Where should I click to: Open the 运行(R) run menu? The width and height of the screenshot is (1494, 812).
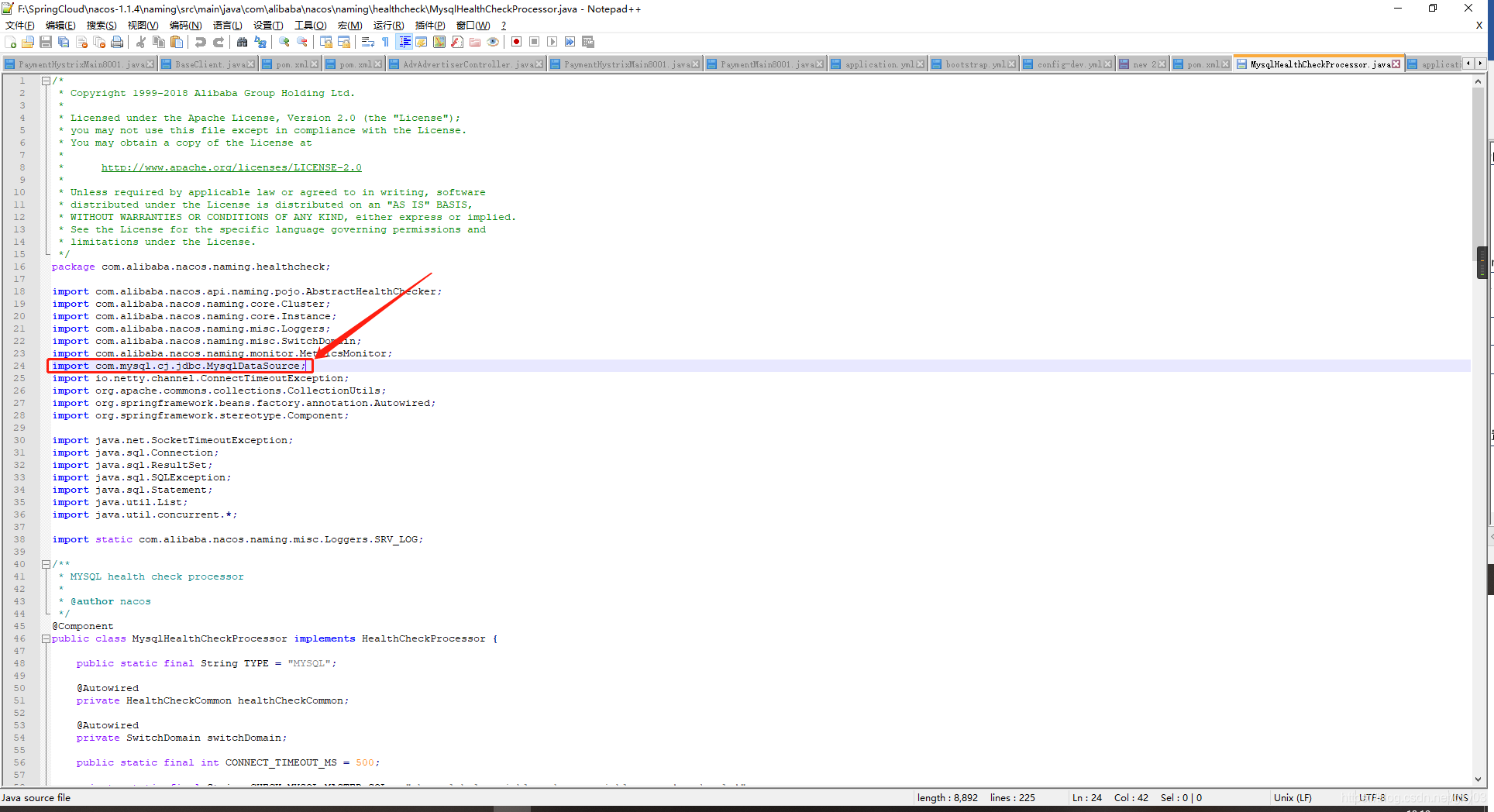pos(388,26)
